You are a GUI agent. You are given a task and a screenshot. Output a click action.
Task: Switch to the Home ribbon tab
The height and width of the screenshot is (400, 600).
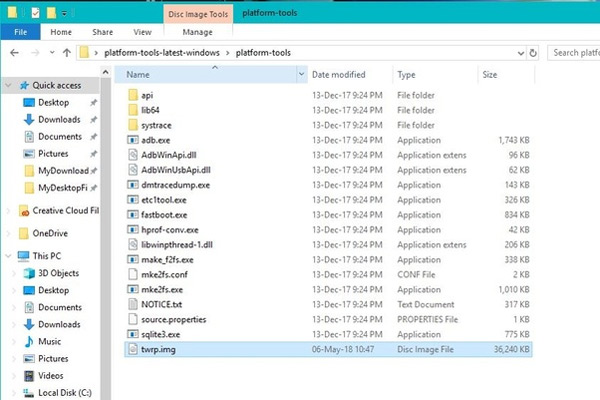pyautogui.click(x=61, y=32)
